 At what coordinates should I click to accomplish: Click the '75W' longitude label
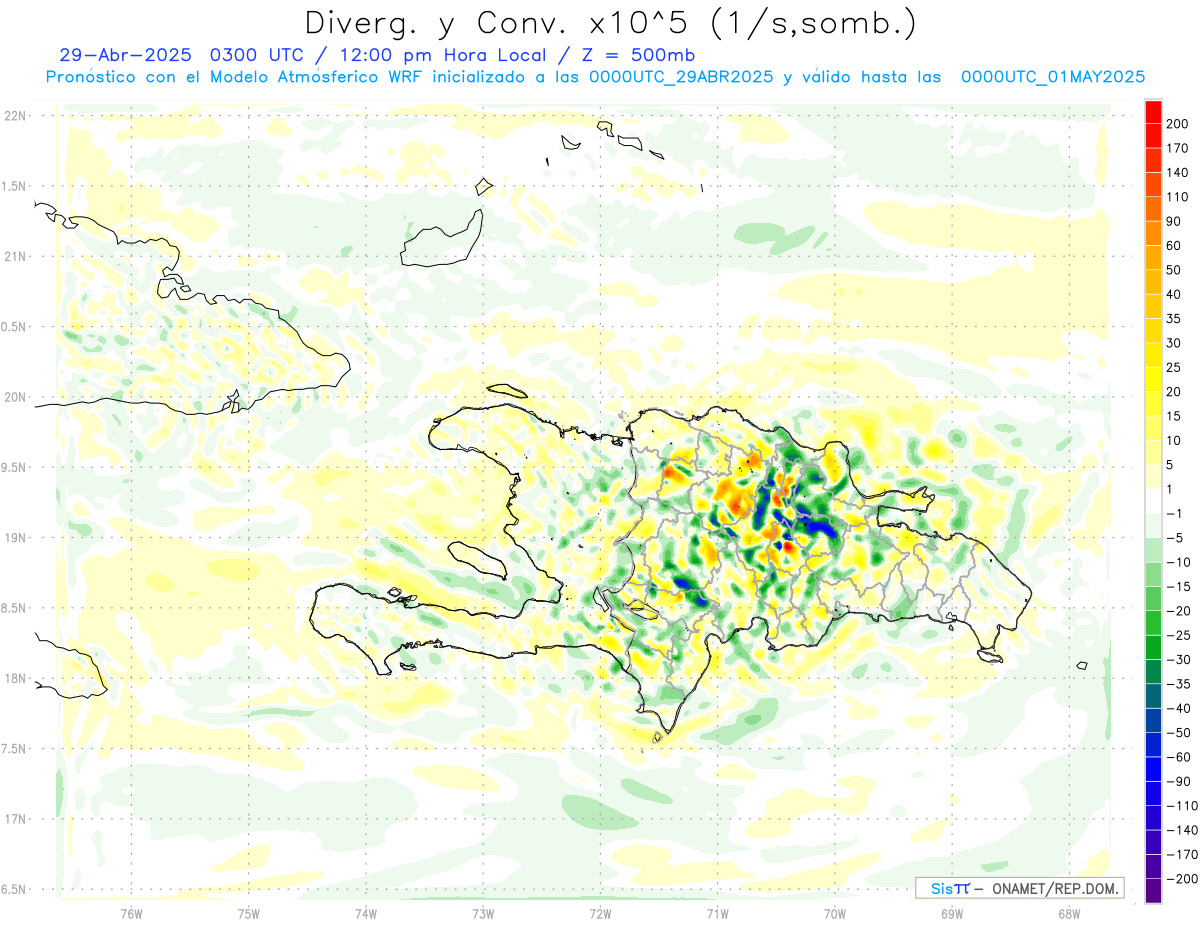[248, 914]
